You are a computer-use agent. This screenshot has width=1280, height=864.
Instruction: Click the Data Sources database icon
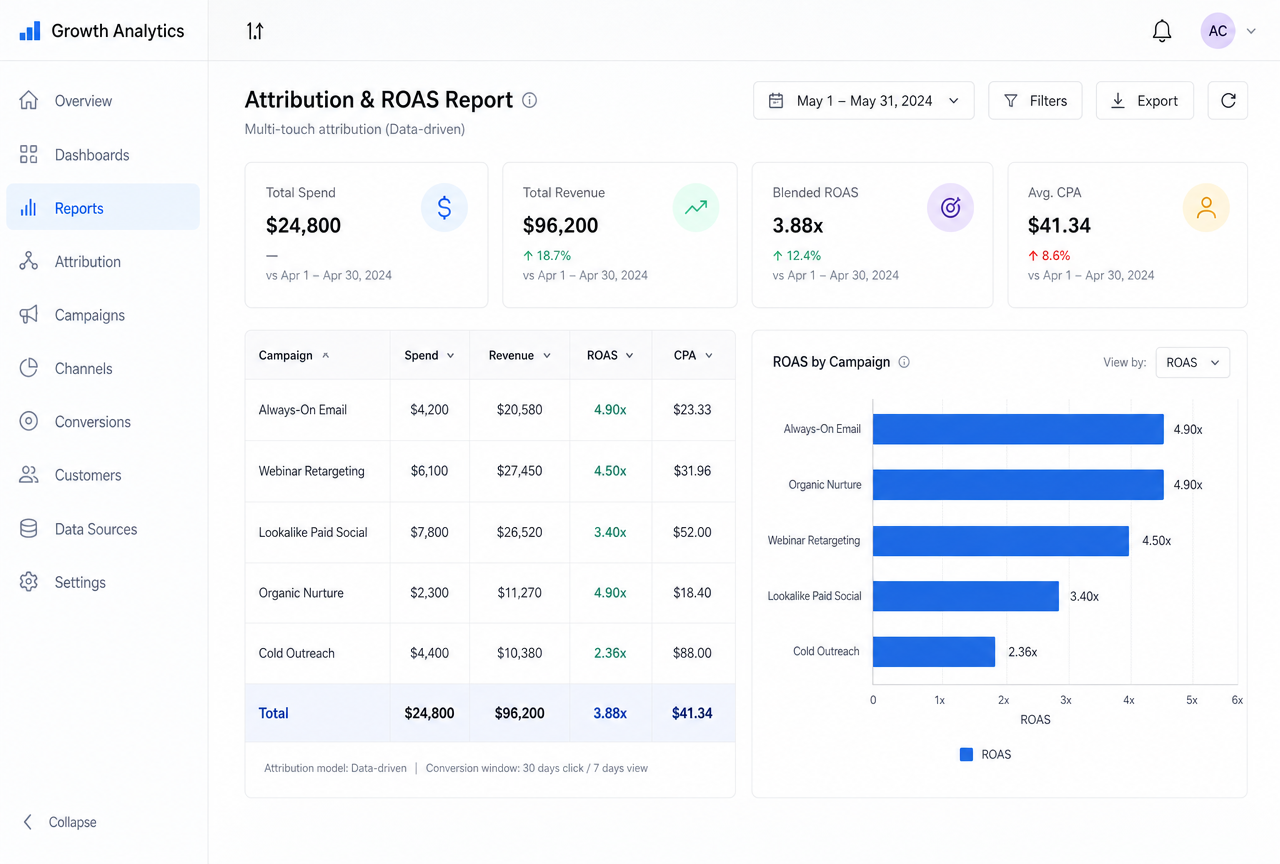tap(29, 529)
